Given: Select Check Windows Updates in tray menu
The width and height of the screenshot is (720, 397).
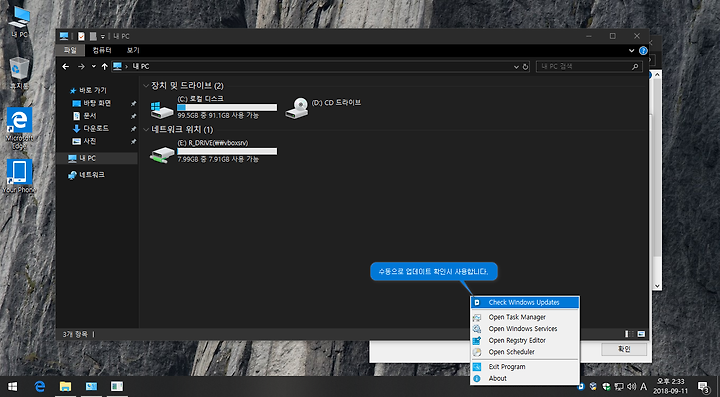Looking at the screenshot, I should point(525,302).
